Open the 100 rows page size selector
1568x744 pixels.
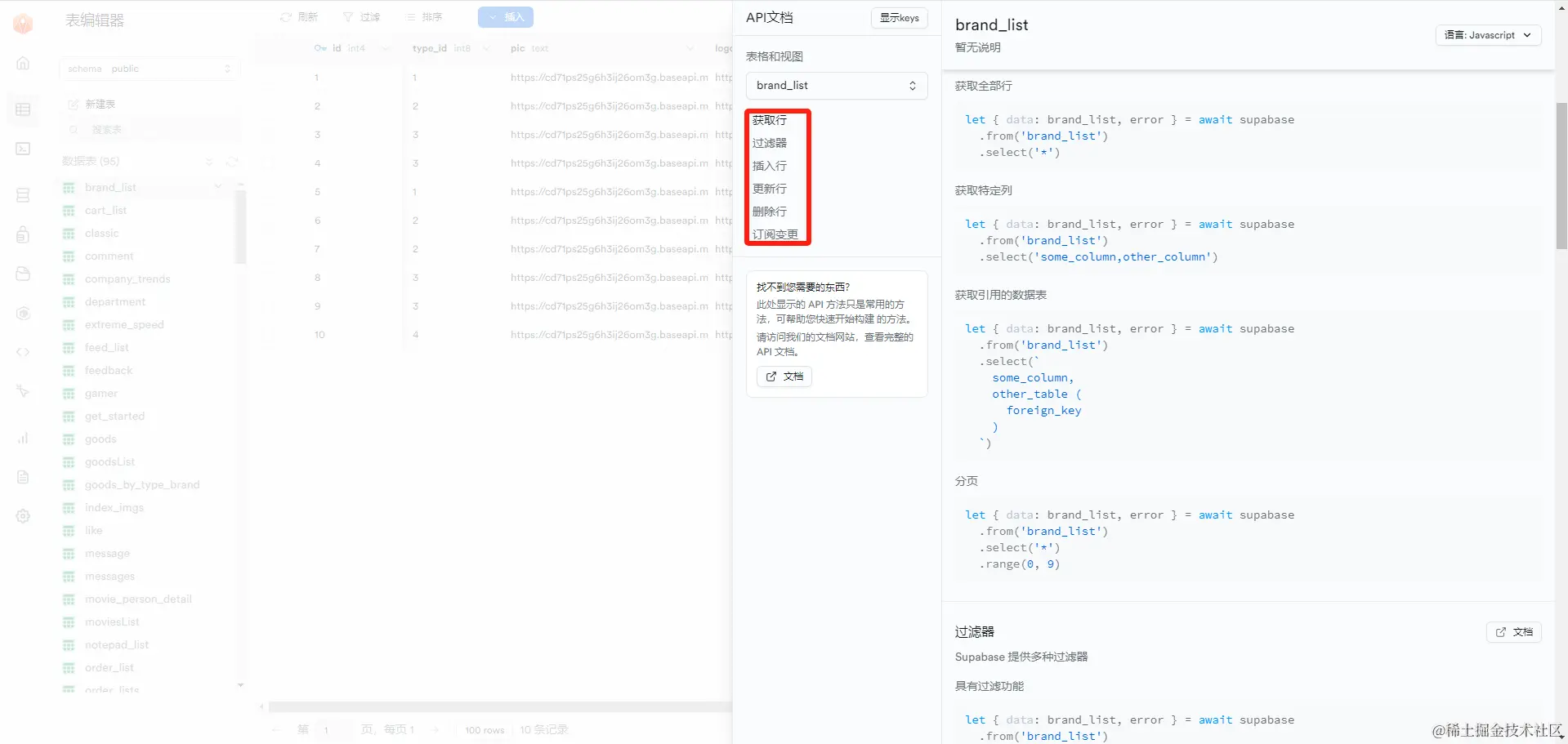click(x=485, y=730)
